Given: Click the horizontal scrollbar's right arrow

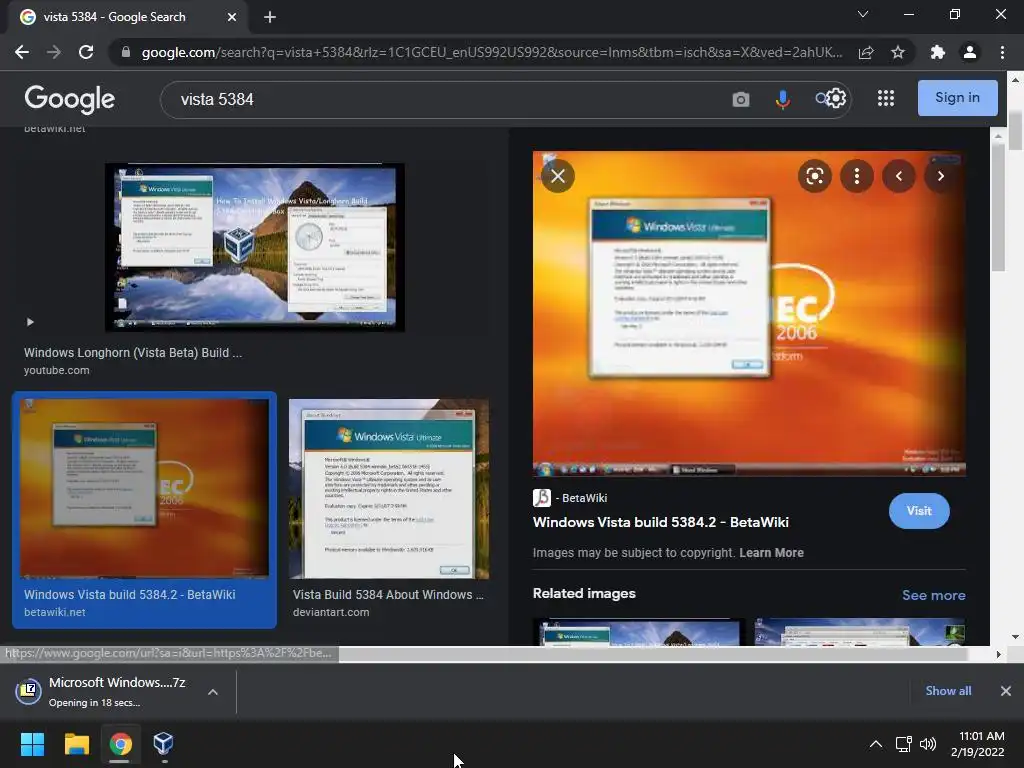Looking at the screenshot, I should click(x=998, y=654).
